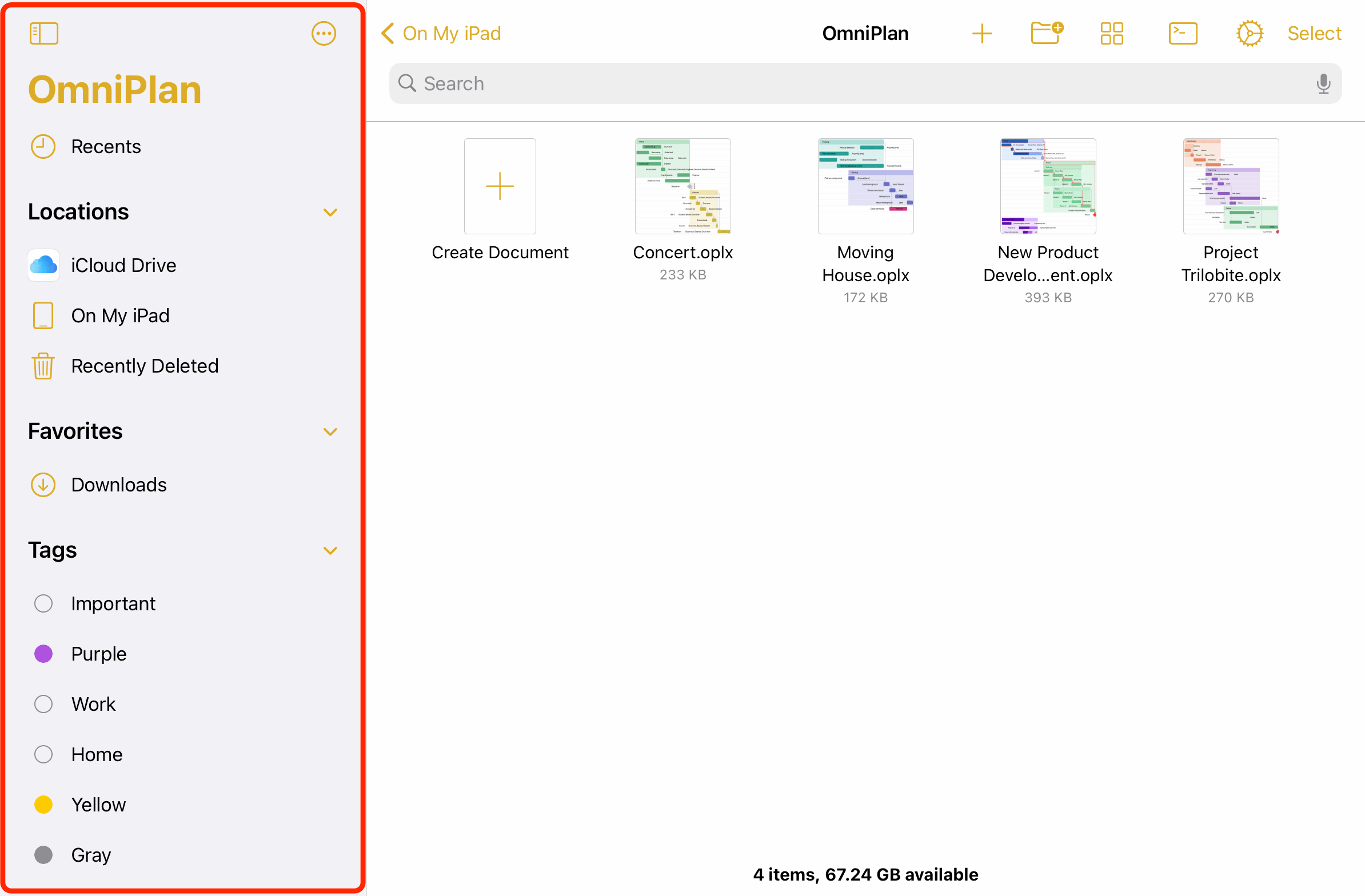The width and height of the screenshot is (1365, 896).
Task: Change view mode with grid icon
Action: [1112, 33]
